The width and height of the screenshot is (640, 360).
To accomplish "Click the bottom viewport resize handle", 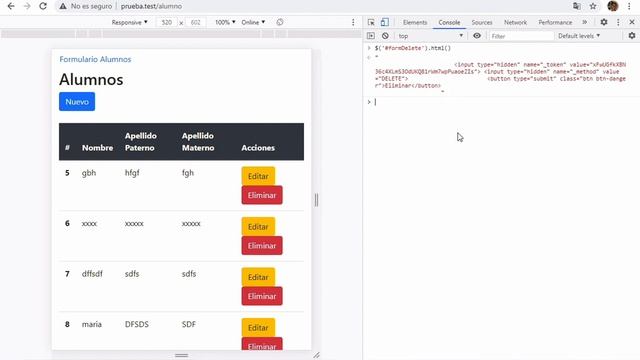I will pos(182,356).
